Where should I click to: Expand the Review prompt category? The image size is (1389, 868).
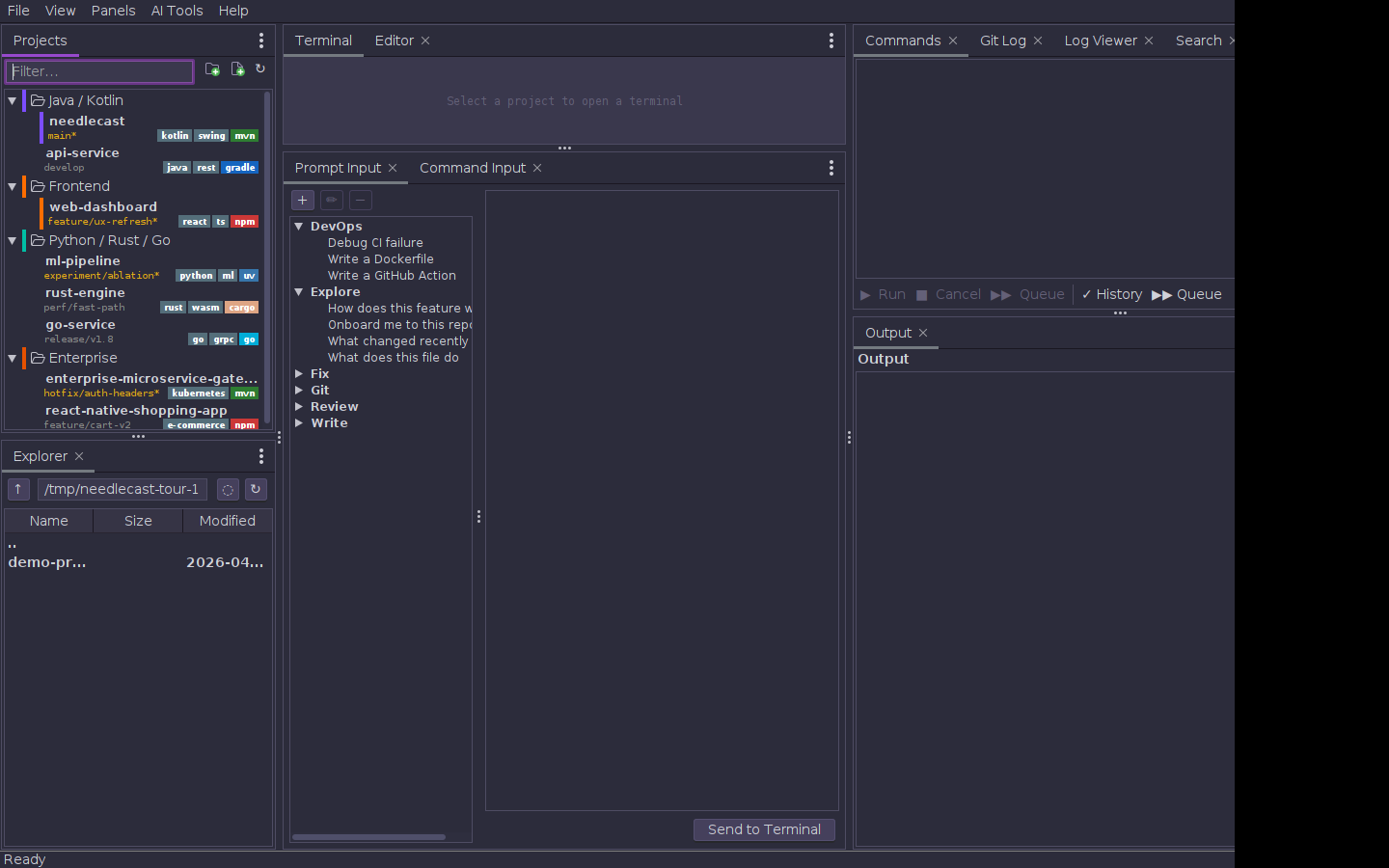pos(299,407)
